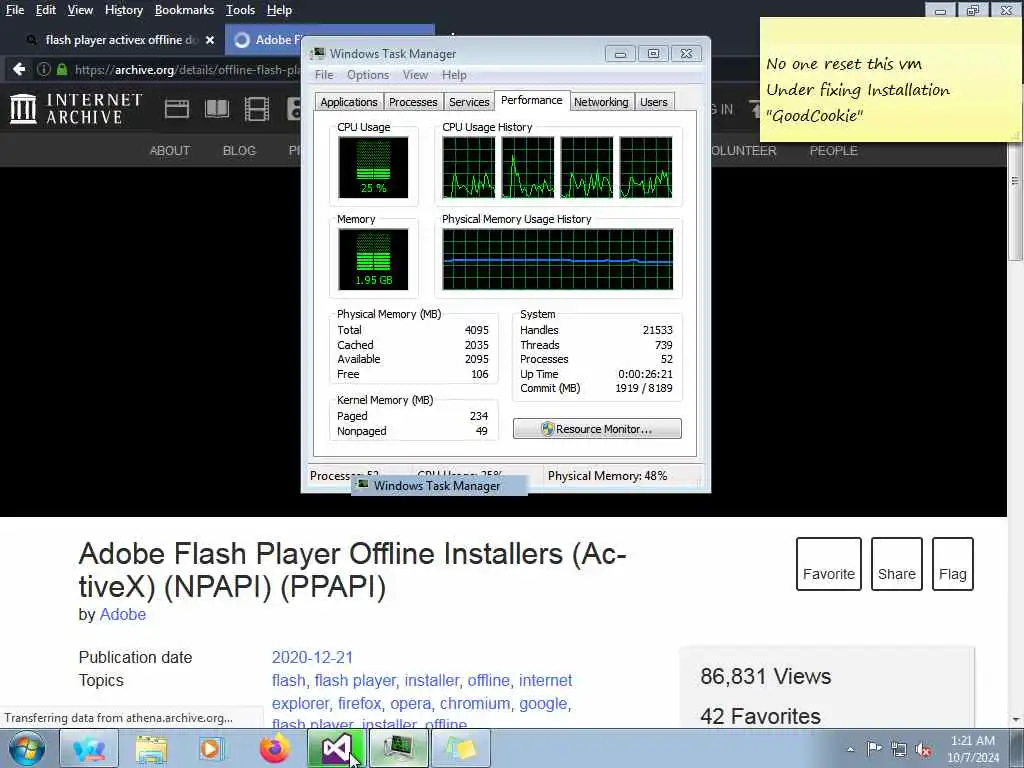Open the Audio speaker icon in Archive nav
Viewport: 1024px width, 768px height.
click(293, 108)
